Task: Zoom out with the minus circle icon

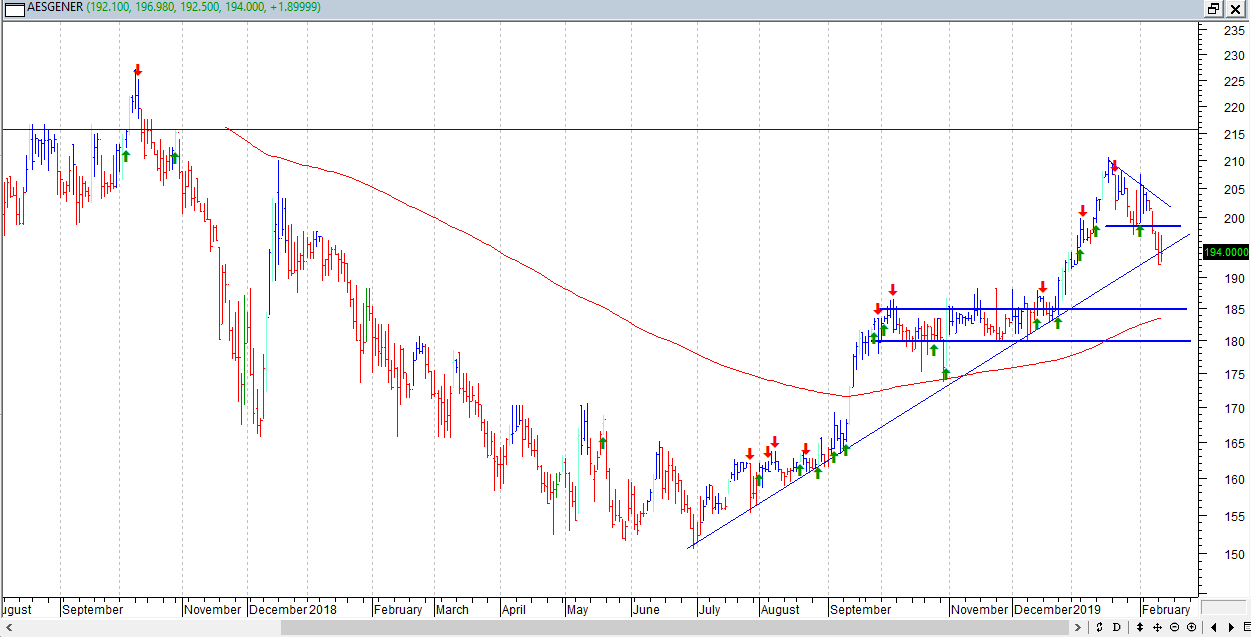Action: pyautogui.click(x=1174, y=628)
